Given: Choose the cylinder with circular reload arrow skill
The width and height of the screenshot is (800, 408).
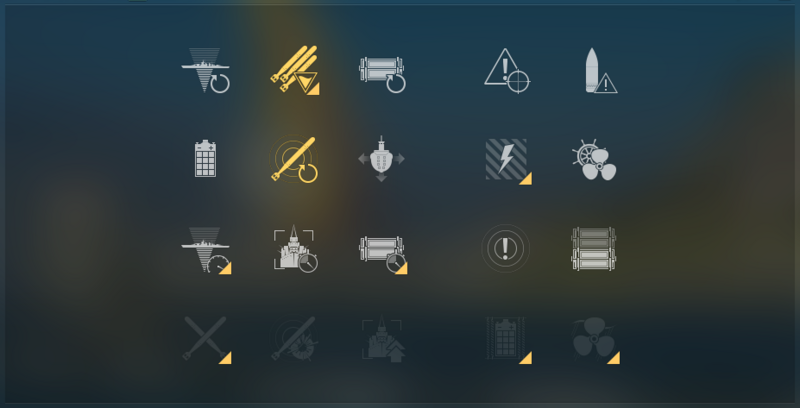Looking at the screenshot, I should [383, 74].
